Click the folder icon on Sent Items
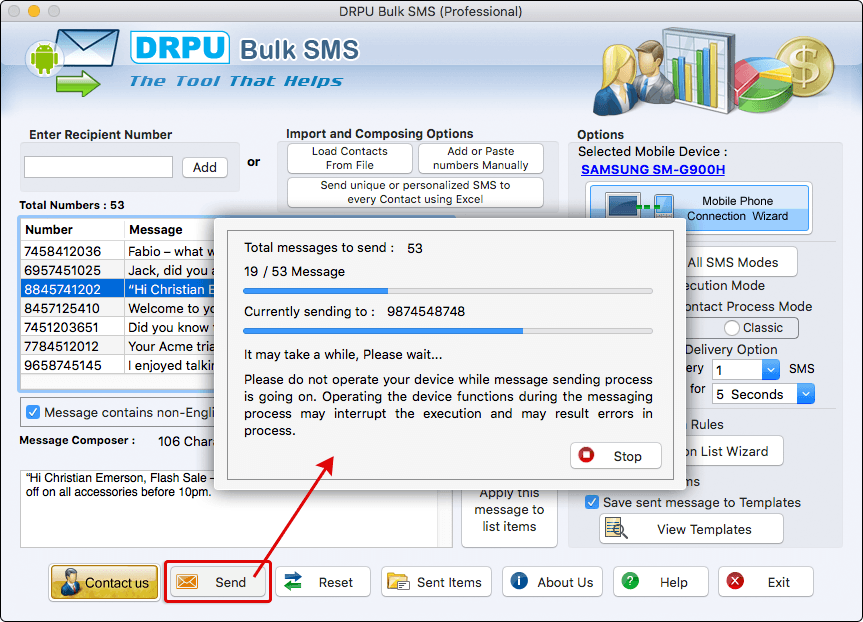Viewport: 863px width, 622px height. [x=398, y=581]
